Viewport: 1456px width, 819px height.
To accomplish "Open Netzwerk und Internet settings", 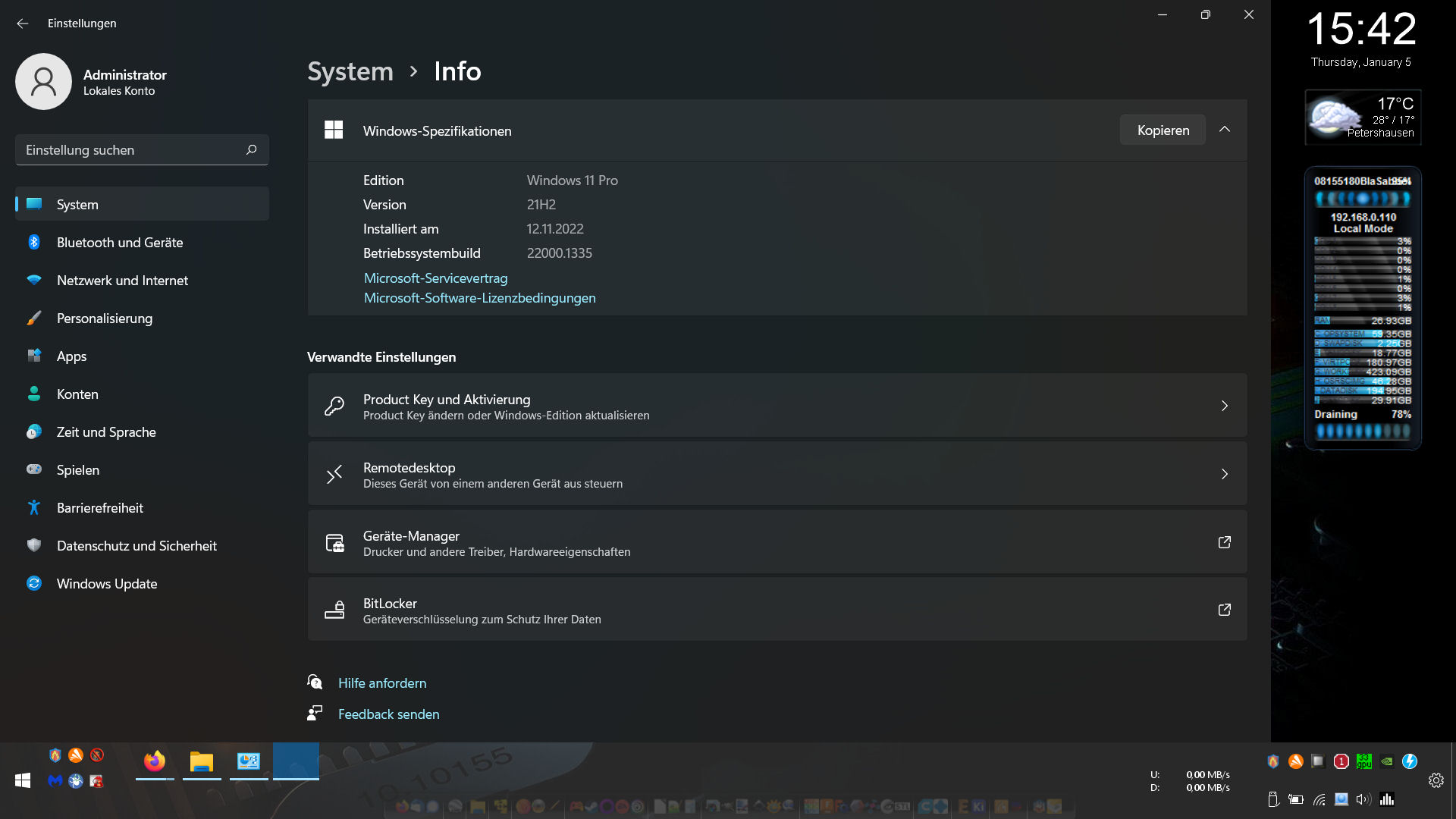I will tap(142, 280).
